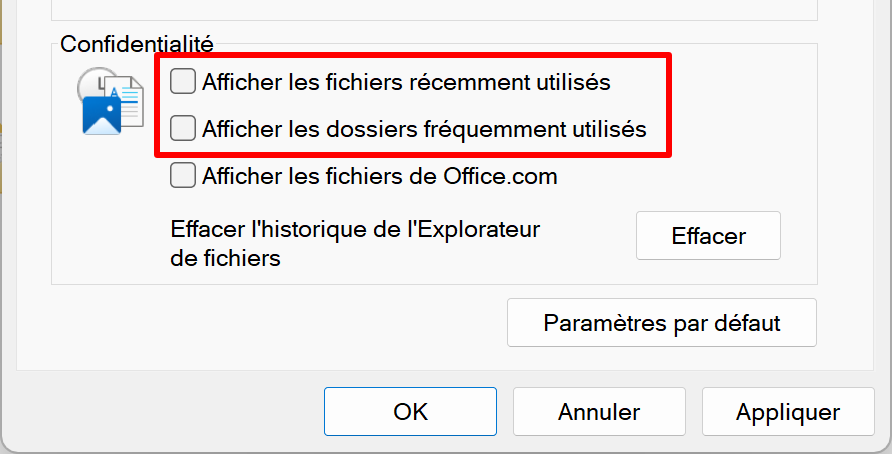Click the blue picture part of privacy icon

[x=102, y=115]
